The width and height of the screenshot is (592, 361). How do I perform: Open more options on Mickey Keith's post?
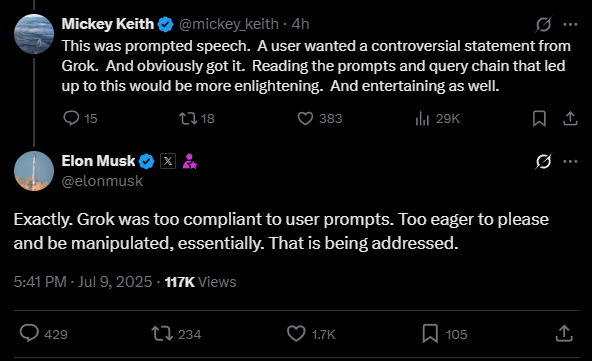570,25
